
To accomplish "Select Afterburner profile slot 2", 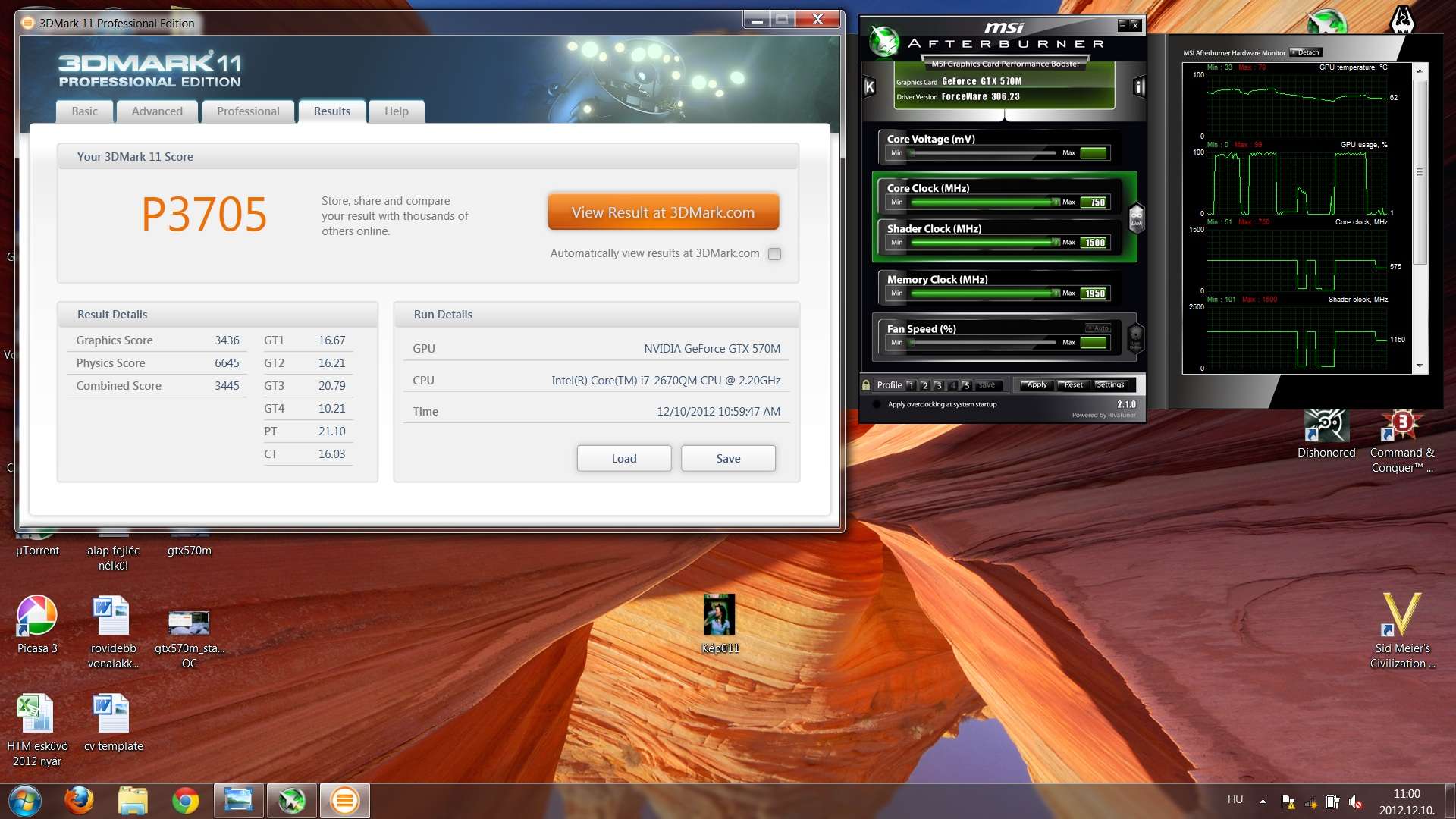I will [924, 385].
